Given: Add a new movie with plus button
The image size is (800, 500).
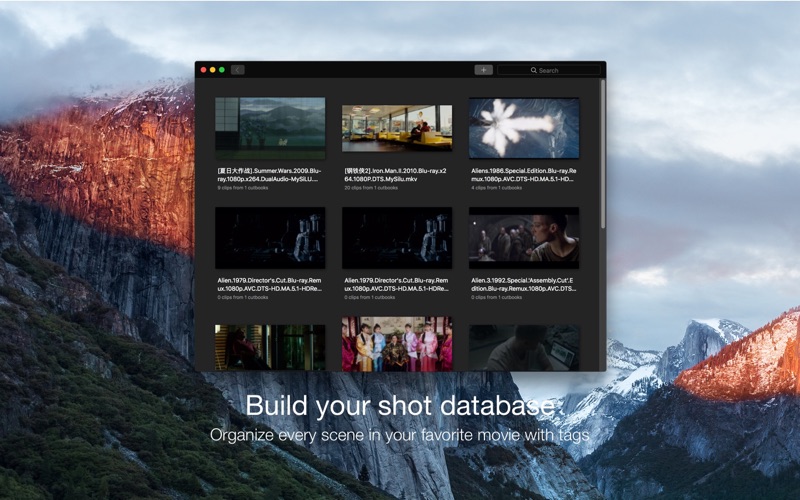Looking at the screenshot, I should pyautogui.click(x=483, y=70).
